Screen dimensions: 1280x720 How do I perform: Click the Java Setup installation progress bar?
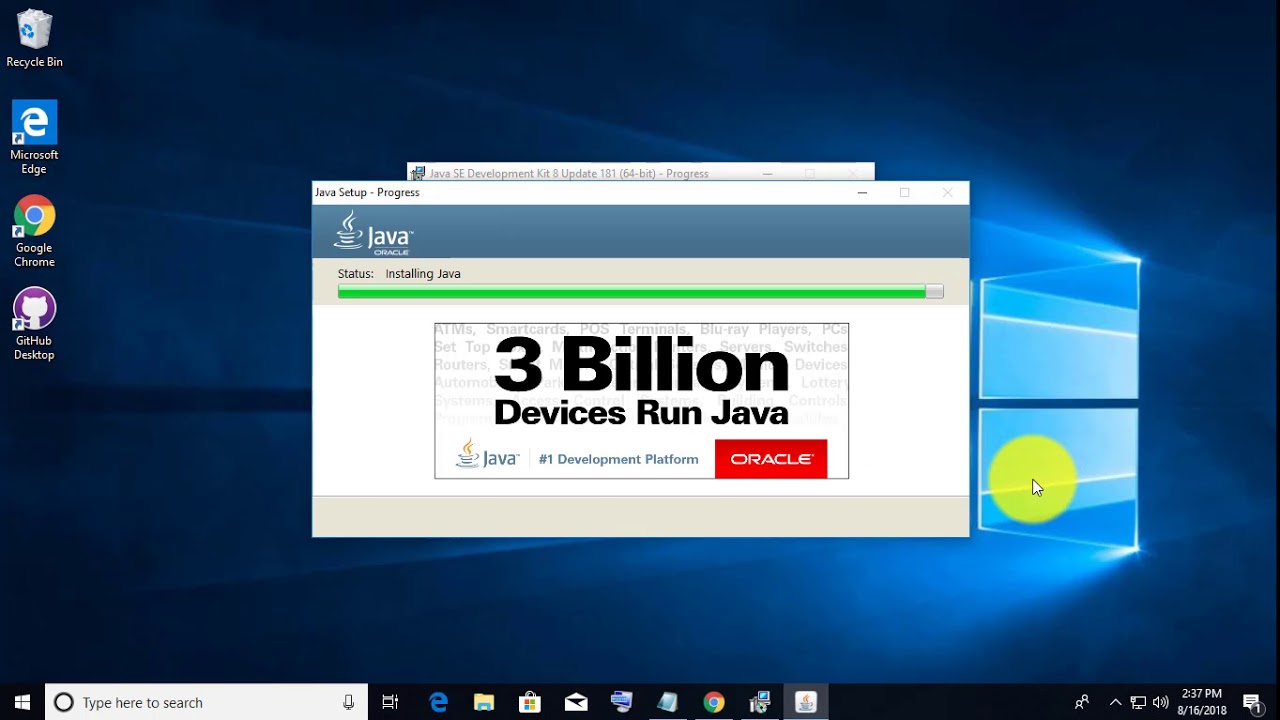(640, 292)
